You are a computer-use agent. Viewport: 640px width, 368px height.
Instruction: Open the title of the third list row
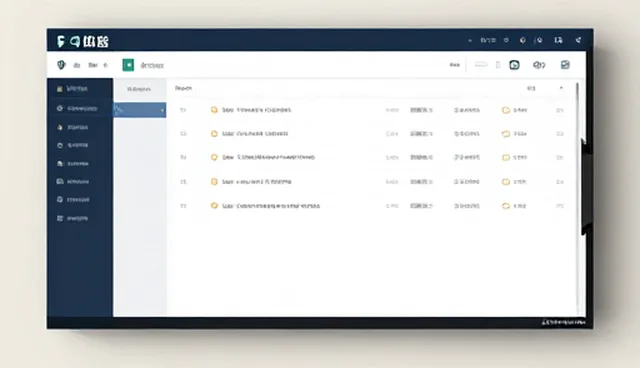[x=268, y=157]
